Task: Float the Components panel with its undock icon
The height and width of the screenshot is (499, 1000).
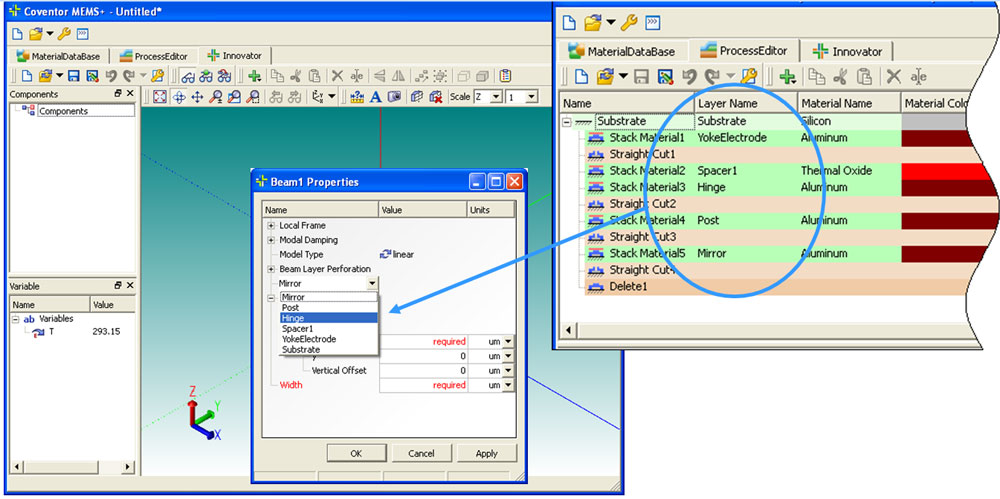Action: [118, 94]
